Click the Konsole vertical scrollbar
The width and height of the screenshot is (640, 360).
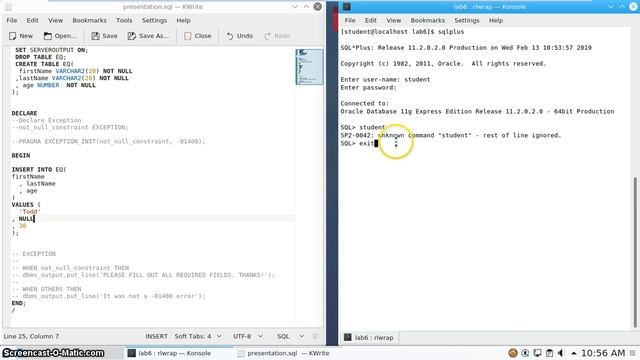click(x=635, y=252)
